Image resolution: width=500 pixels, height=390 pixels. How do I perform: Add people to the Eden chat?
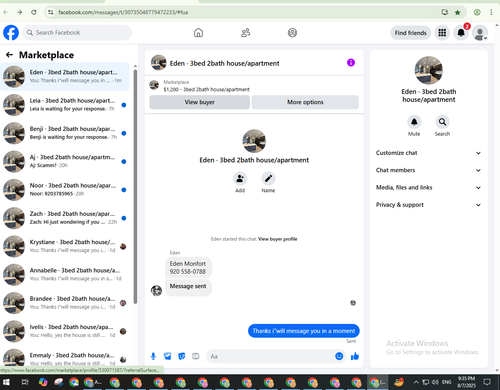click(240, 179)
